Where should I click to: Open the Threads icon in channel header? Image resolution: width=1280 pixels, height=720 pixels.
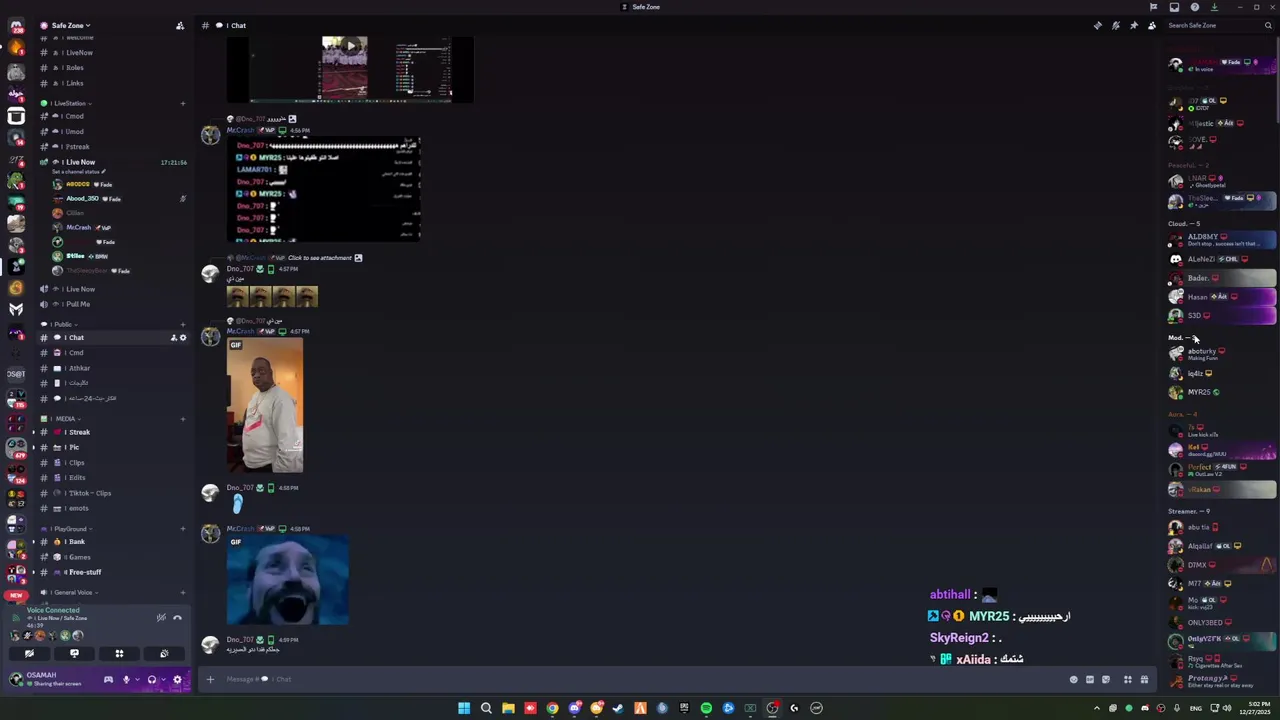tap(1098, 25)
